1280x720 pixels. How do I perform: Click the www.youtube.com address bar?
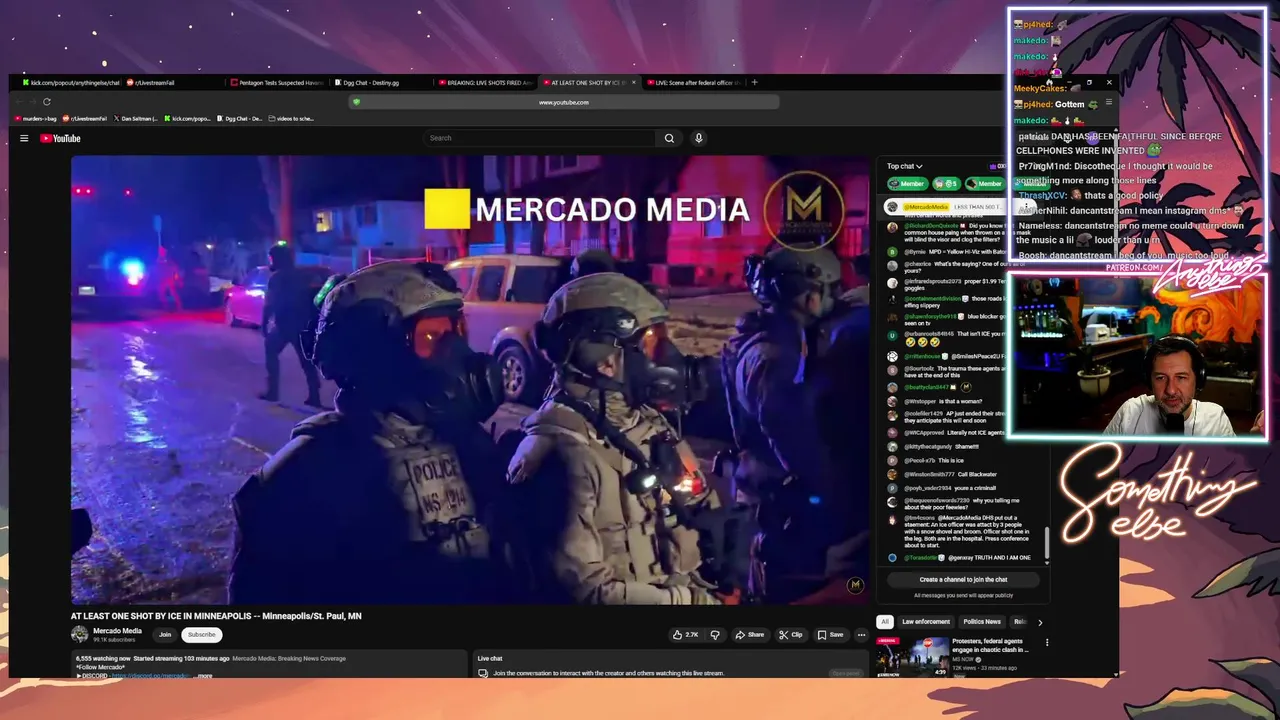[563, 102]
